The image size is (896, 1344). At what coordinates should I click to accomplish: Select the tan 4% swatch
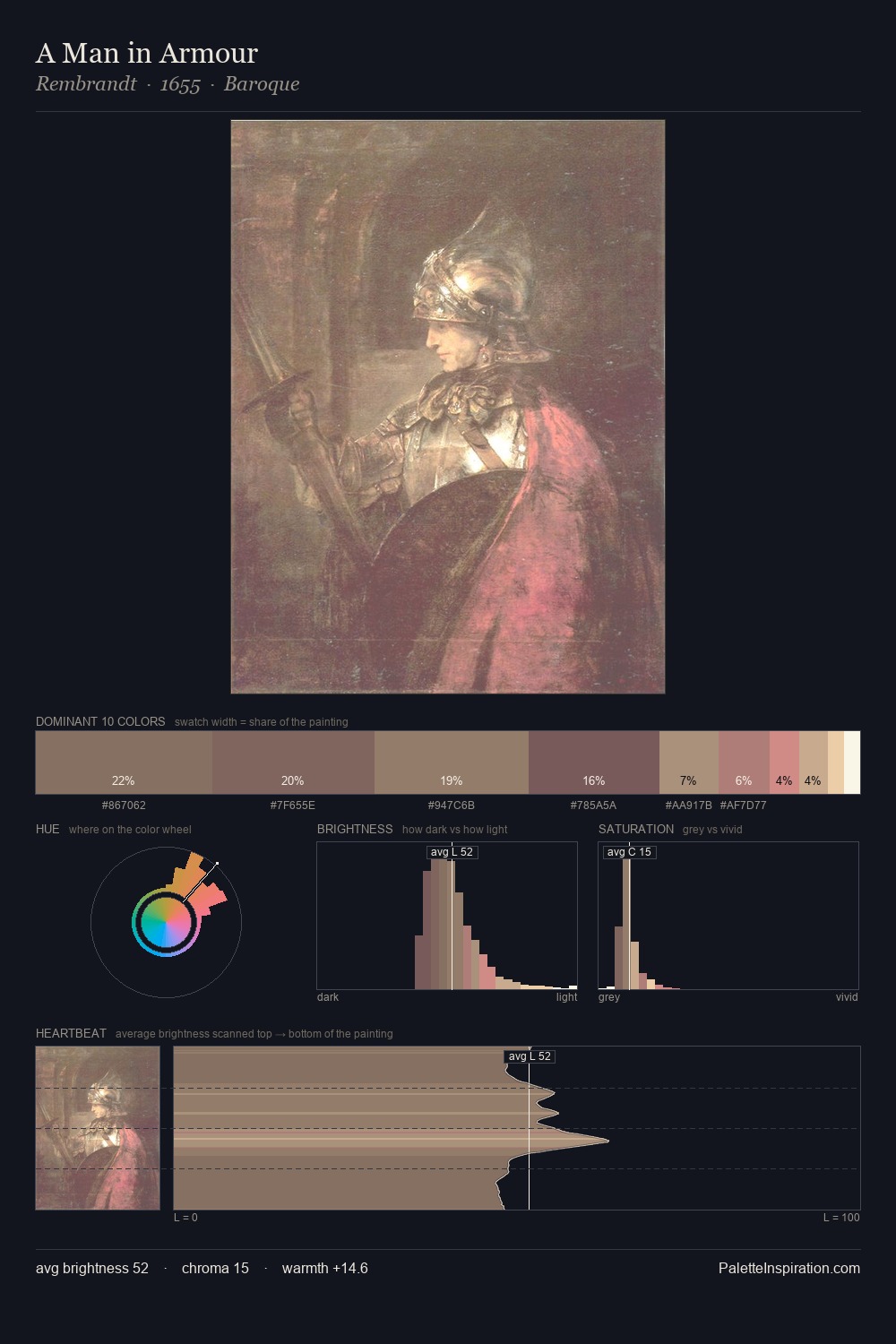point(814,762)
